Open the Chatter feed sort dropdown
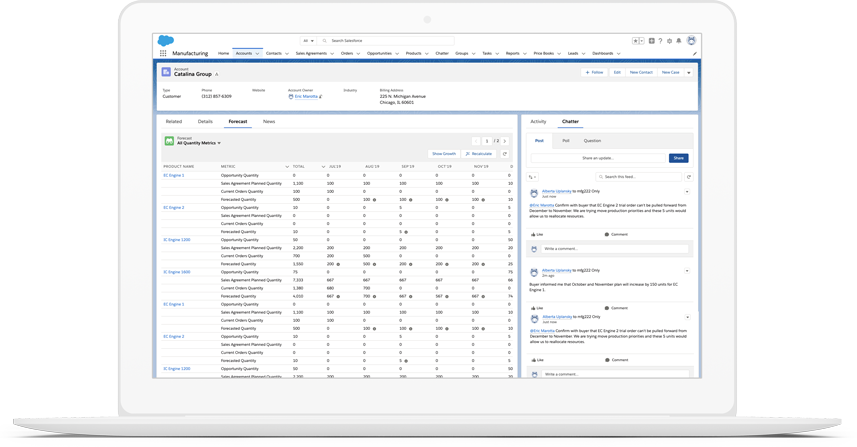The image size is (857, 447). [x=532, y=177]
